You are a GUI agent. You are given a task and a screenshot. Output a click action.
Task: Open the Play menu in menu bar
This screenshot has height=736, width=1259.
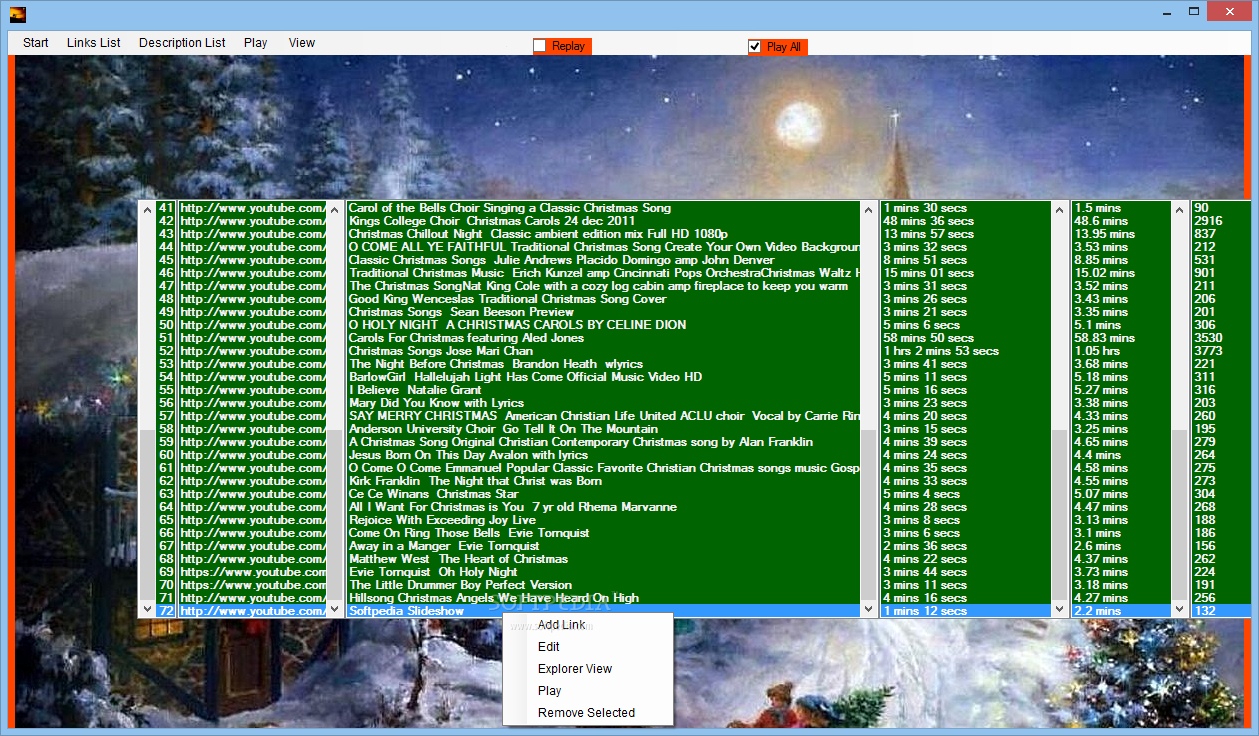(x=256, y=43)
